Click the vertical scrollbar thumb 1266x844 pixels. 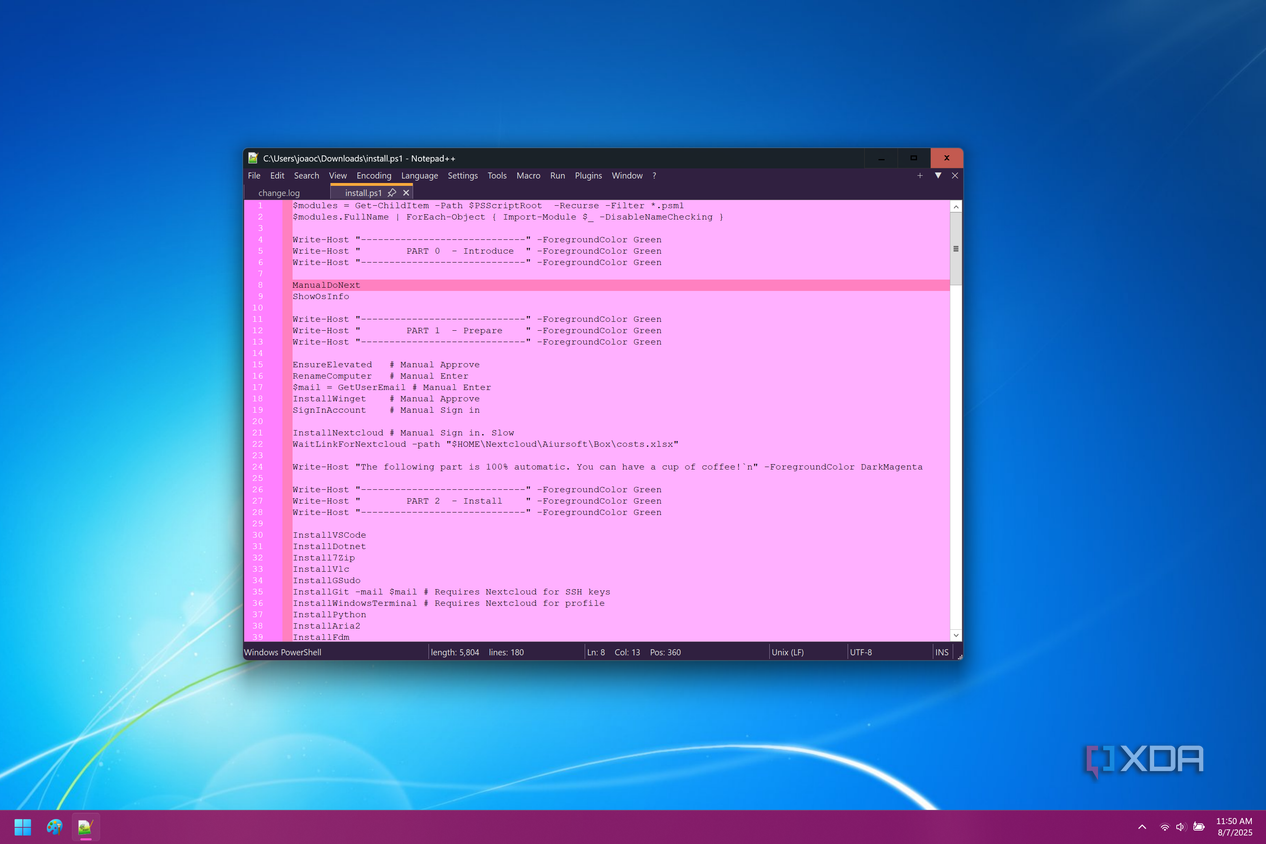click(956, 249)
